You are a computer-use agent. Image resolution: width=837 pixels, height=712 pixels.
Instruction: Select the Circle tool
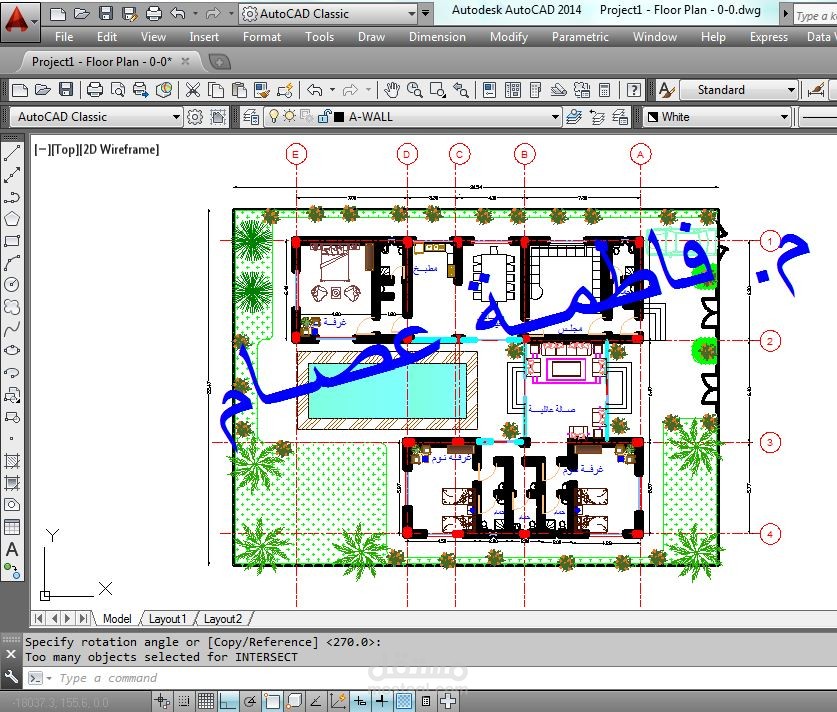pos(12,284)
